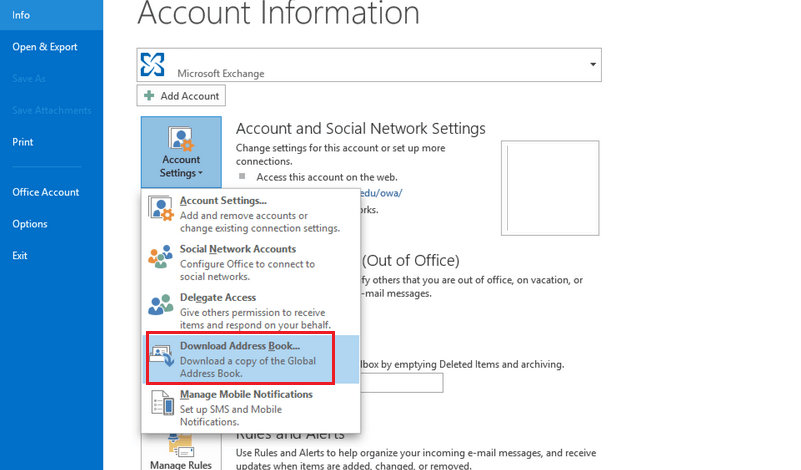Open the Info tab
801x470 pixels.
click(51, 15)
